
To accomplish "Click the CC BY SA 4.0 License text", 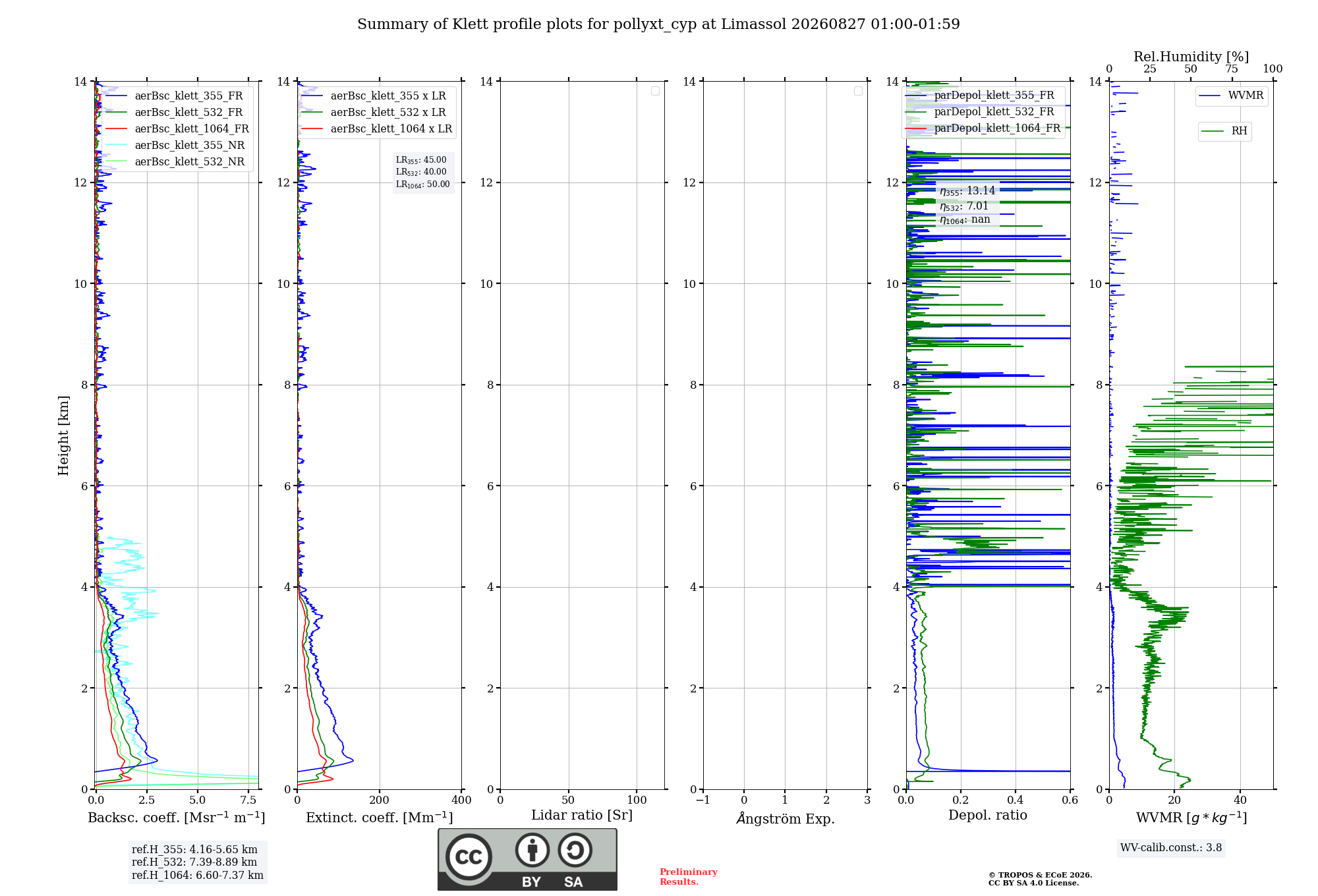I will 1034,883.
